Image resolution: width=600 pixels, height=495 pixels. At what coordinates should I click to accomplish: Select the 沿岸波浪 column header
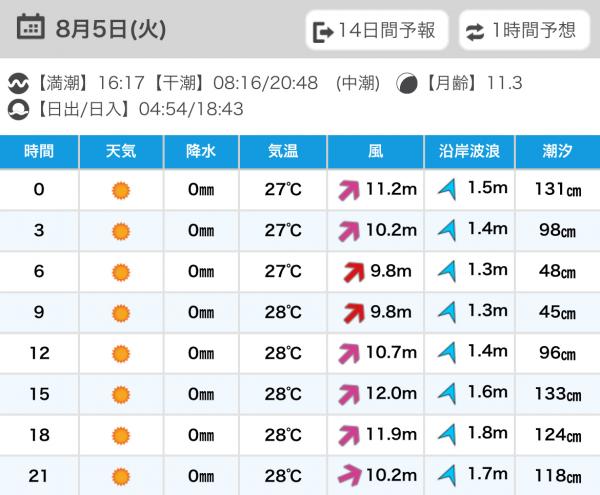[x=469, y=151]
